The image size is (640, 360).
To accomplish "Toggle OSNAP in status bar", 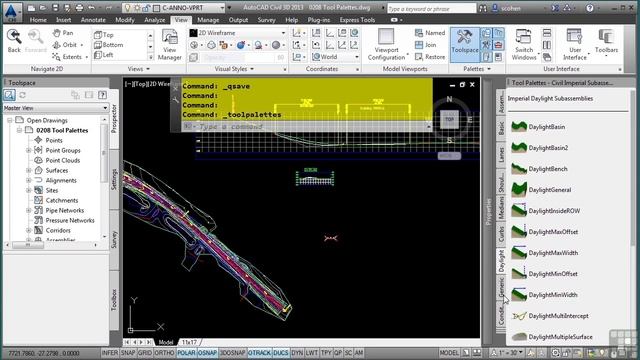I will click(207, 353).
